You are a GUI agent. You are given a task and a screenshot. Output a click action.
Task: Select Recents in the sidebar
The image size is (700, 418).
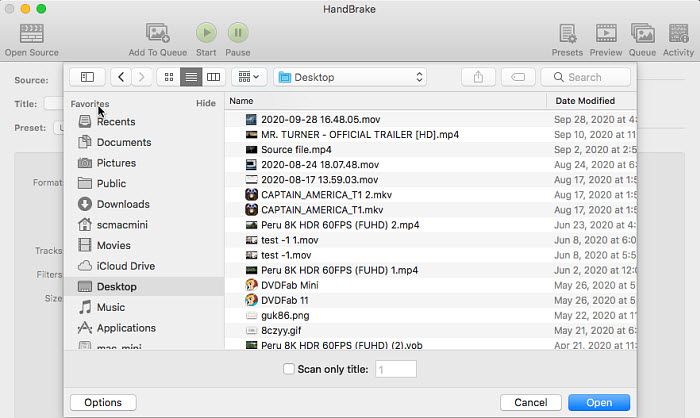(116, 121)
